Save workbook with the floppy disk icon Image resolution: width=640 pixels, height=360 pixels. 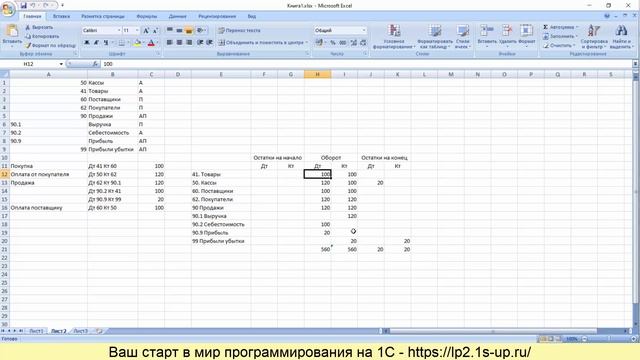click(x=24, y=6)
